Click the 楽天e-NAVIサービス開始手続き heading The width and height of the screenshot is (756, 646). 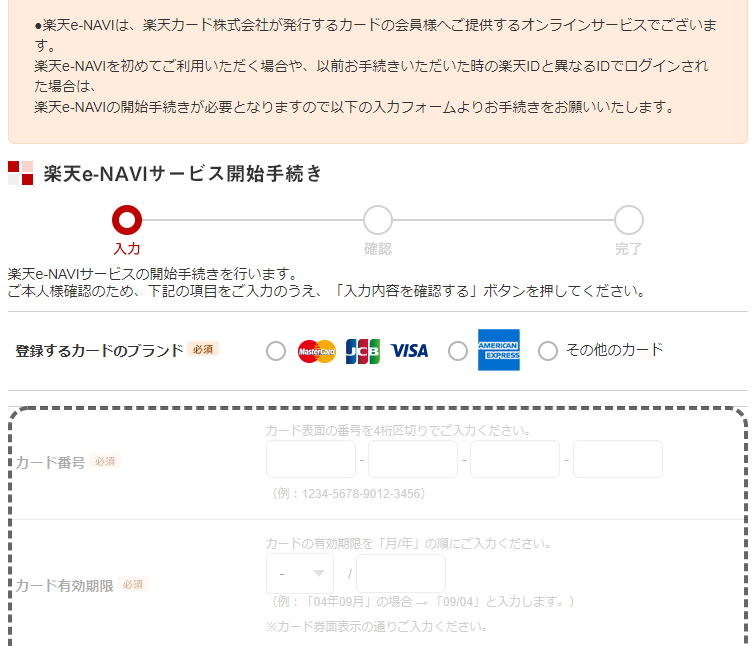[x=183, y=174]
